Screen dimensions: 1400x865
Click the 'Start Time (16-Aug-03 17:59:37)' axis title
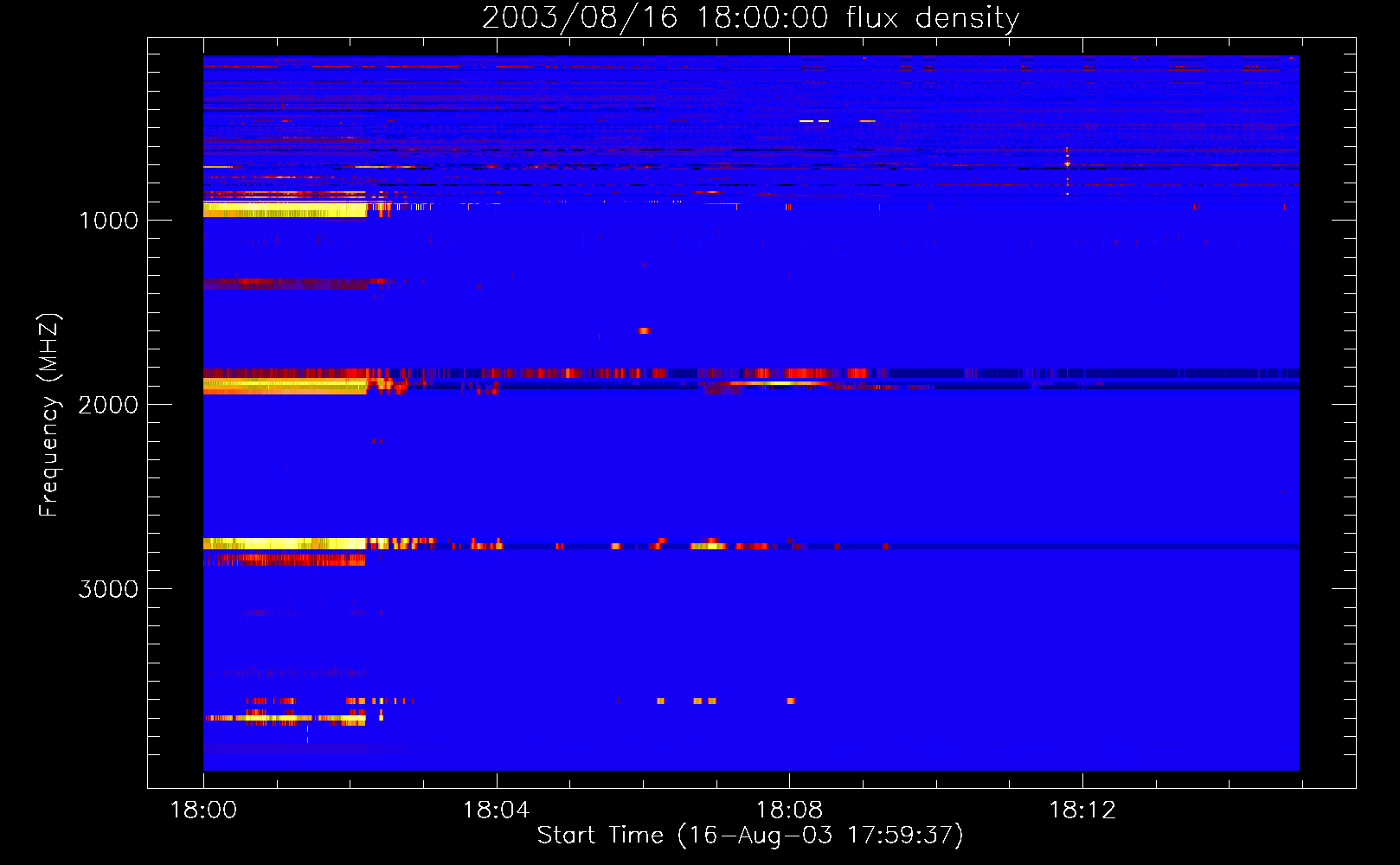[x=750, y=836]
